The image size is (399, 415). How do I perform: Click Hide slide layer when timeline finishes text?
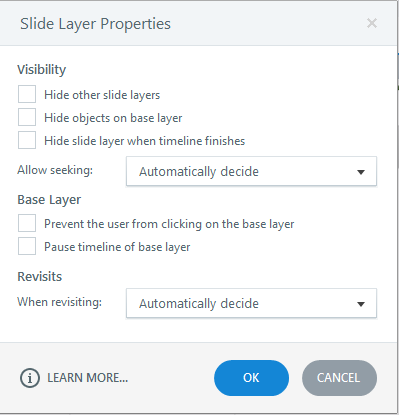coord(144,141)
